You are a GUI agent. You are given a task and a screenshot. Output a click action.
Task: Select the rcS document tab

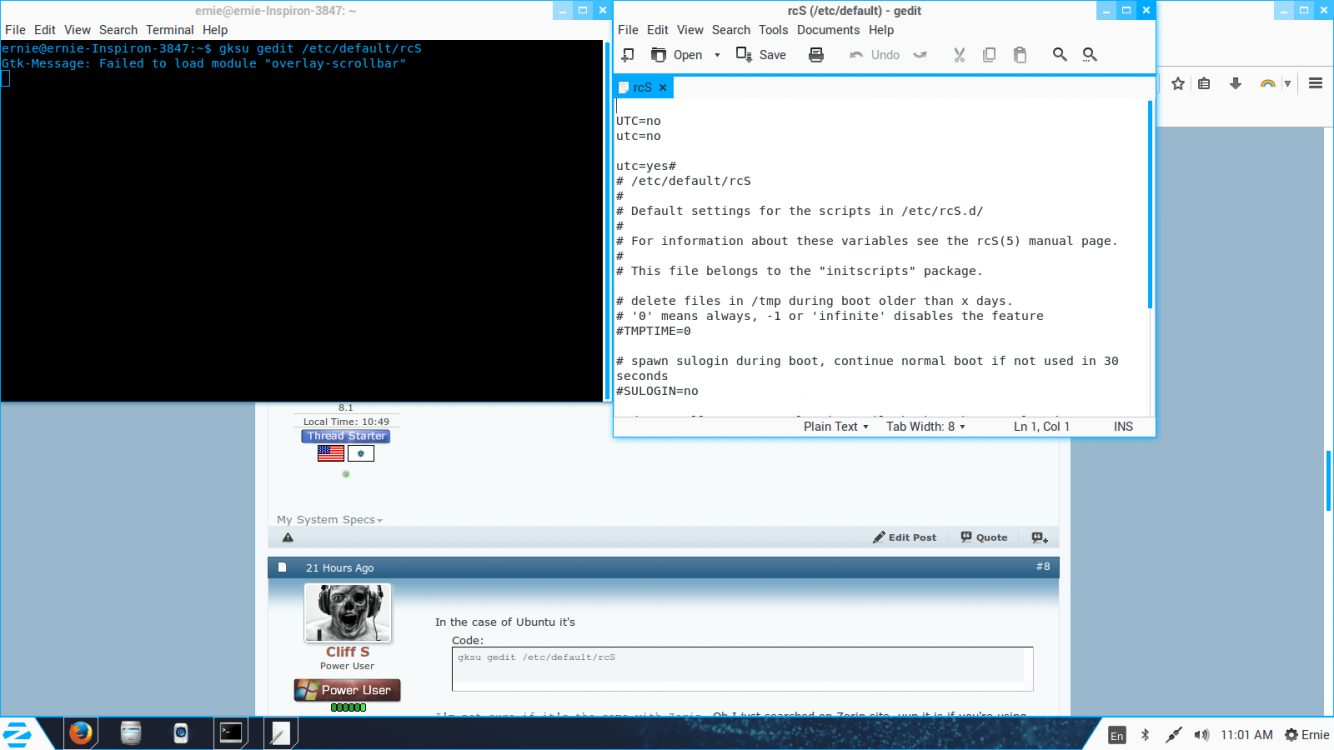click(643, 88)
